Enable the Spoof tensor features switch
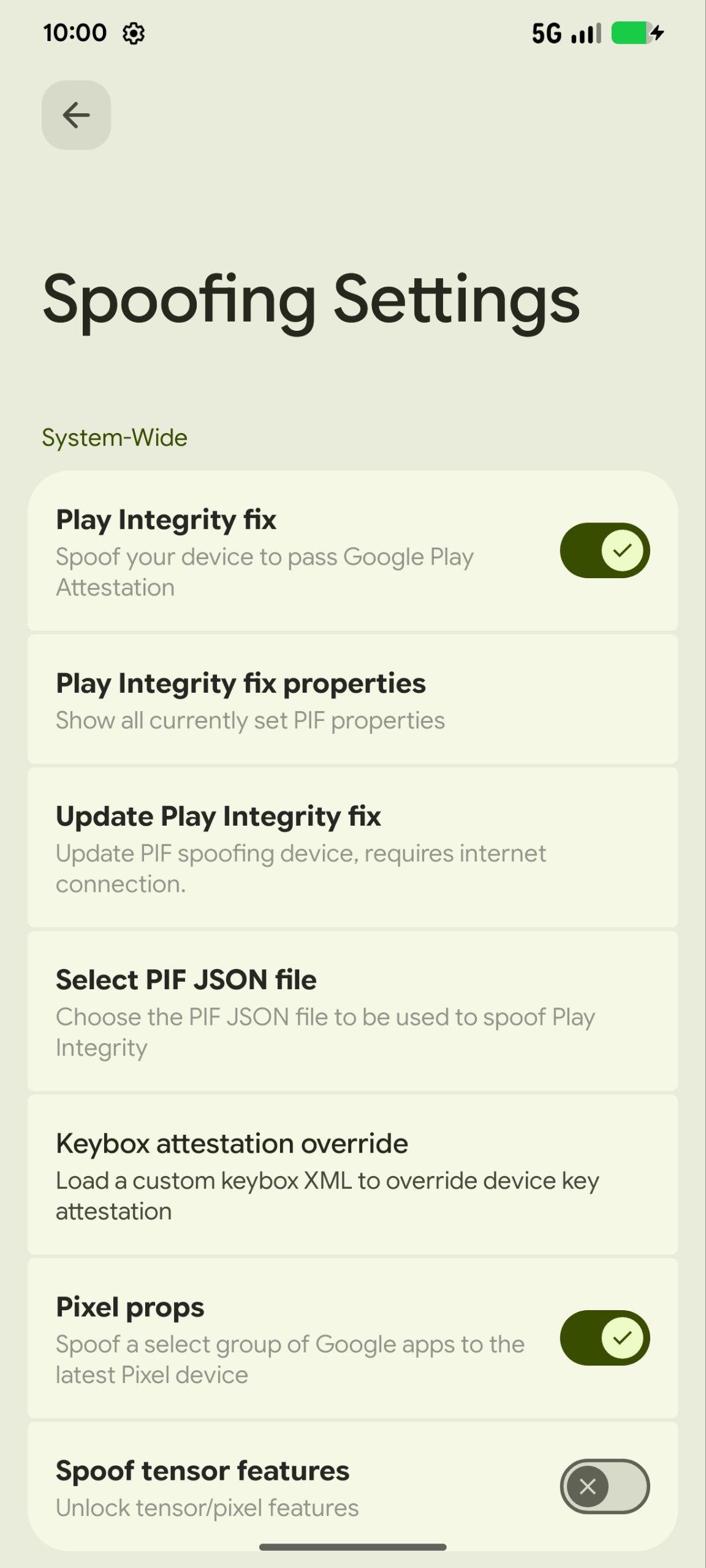 coord(604,1486)
